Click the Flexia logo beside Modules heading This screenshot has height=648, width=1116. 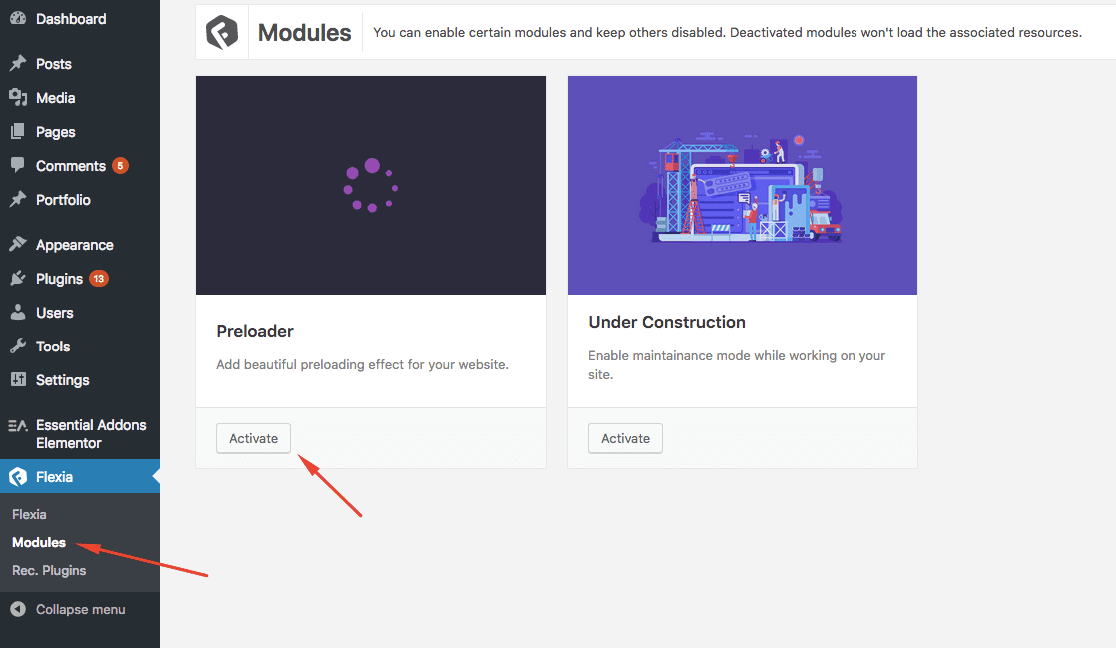(222, 32)
